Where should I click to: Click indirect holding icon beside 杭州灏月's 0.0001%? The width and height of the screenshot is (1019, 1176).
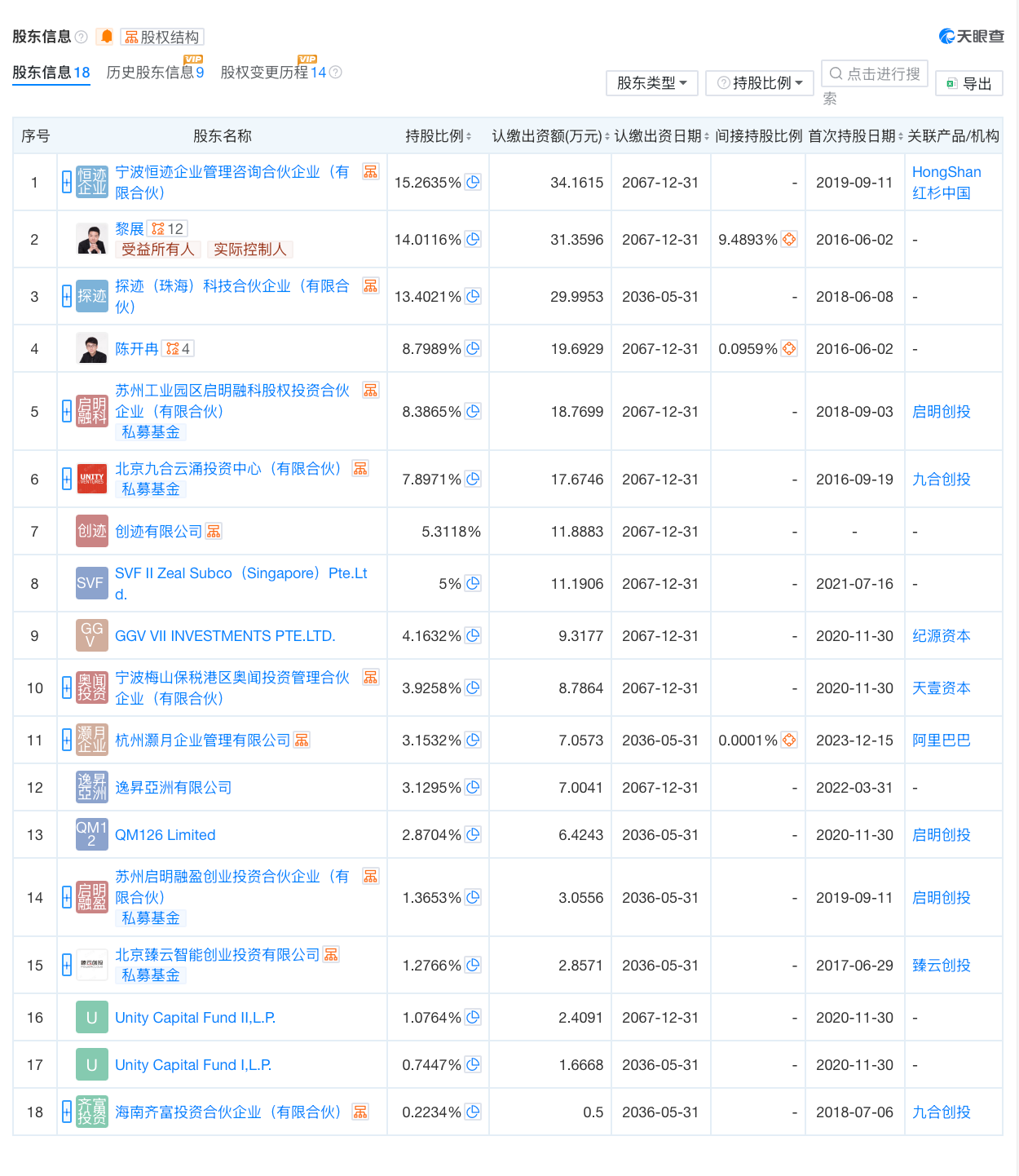click(788, 740)
